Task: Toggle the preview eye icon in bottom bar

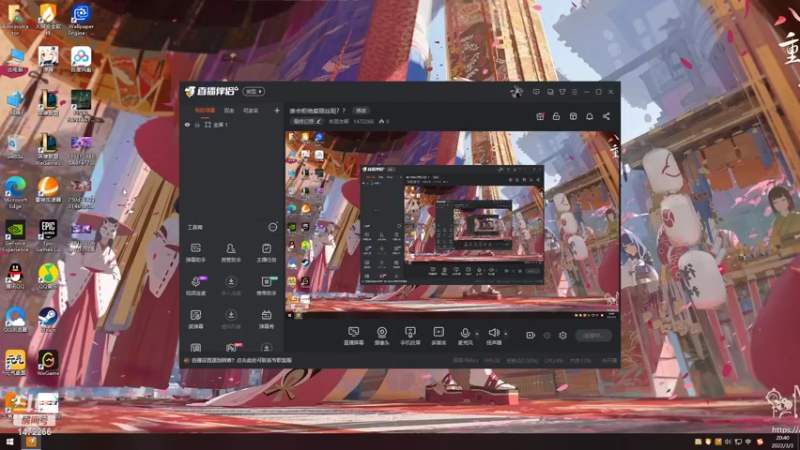Action: pos(546,335)
